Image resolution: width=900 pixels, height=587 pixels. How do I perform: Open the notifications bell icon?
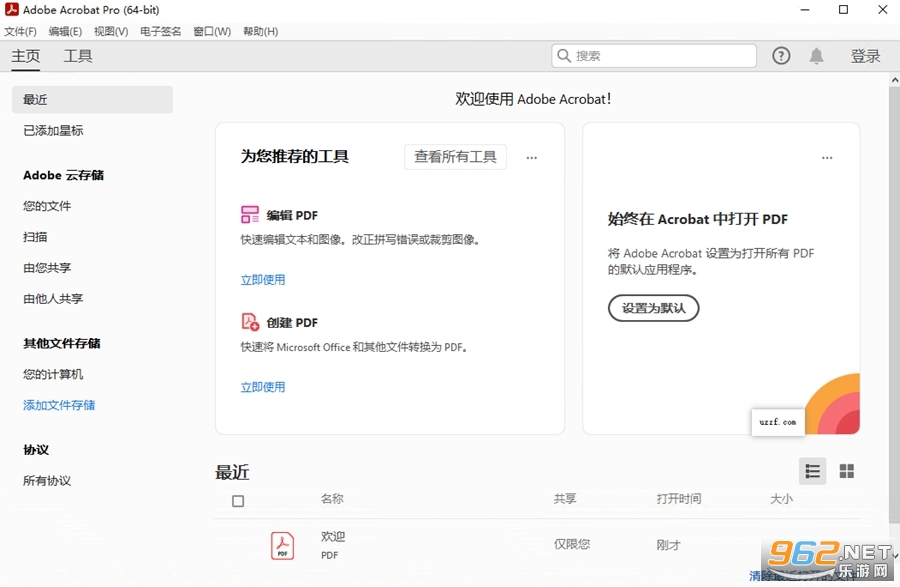pyautogui.click(x=816, y=56)
